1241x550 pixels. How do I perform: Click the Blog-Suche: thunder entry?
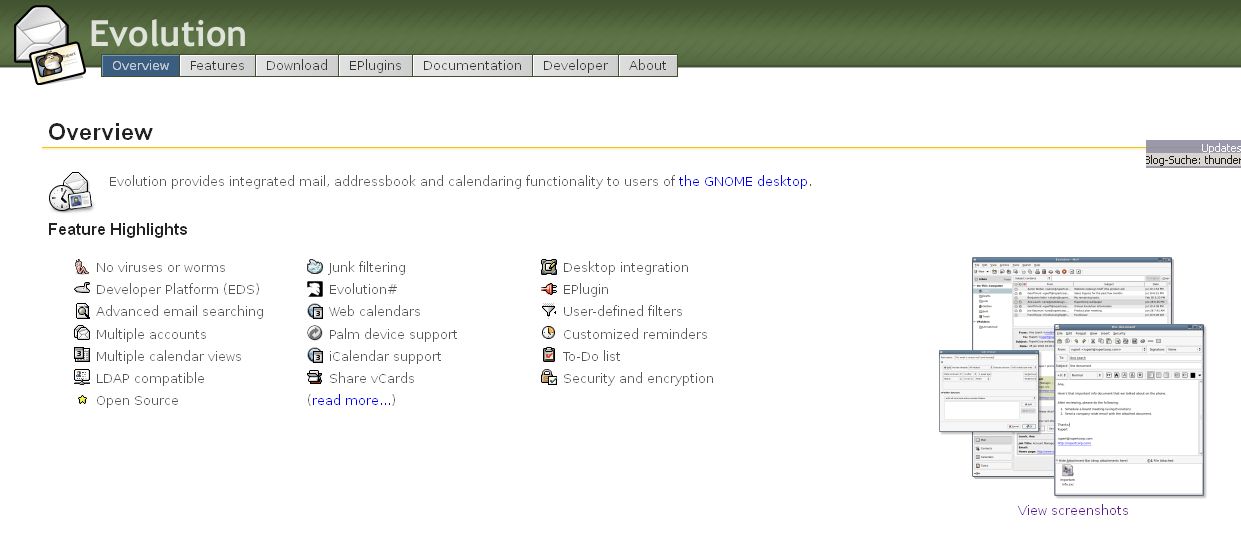coord(1193,160)
